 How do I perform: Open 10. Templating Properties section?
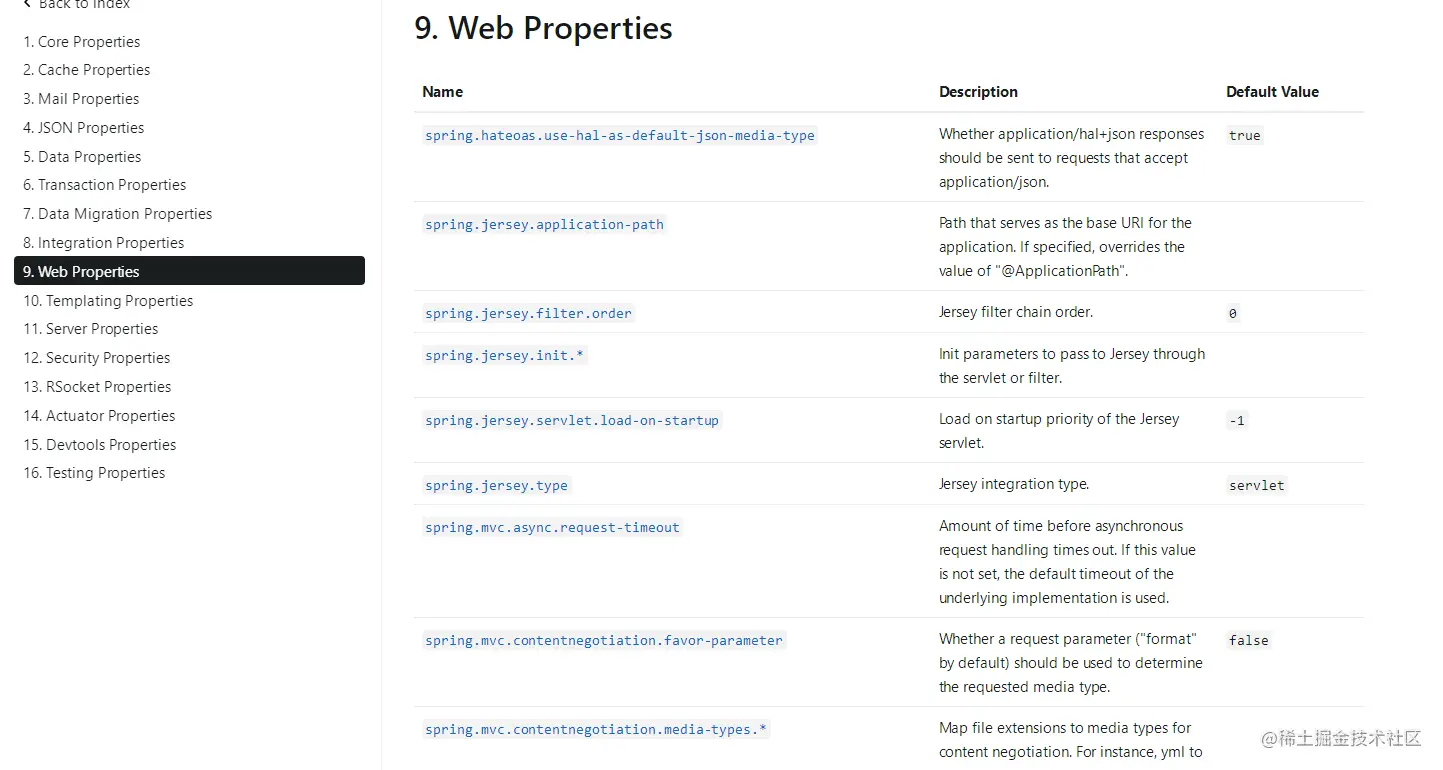(x=108, y=301)
